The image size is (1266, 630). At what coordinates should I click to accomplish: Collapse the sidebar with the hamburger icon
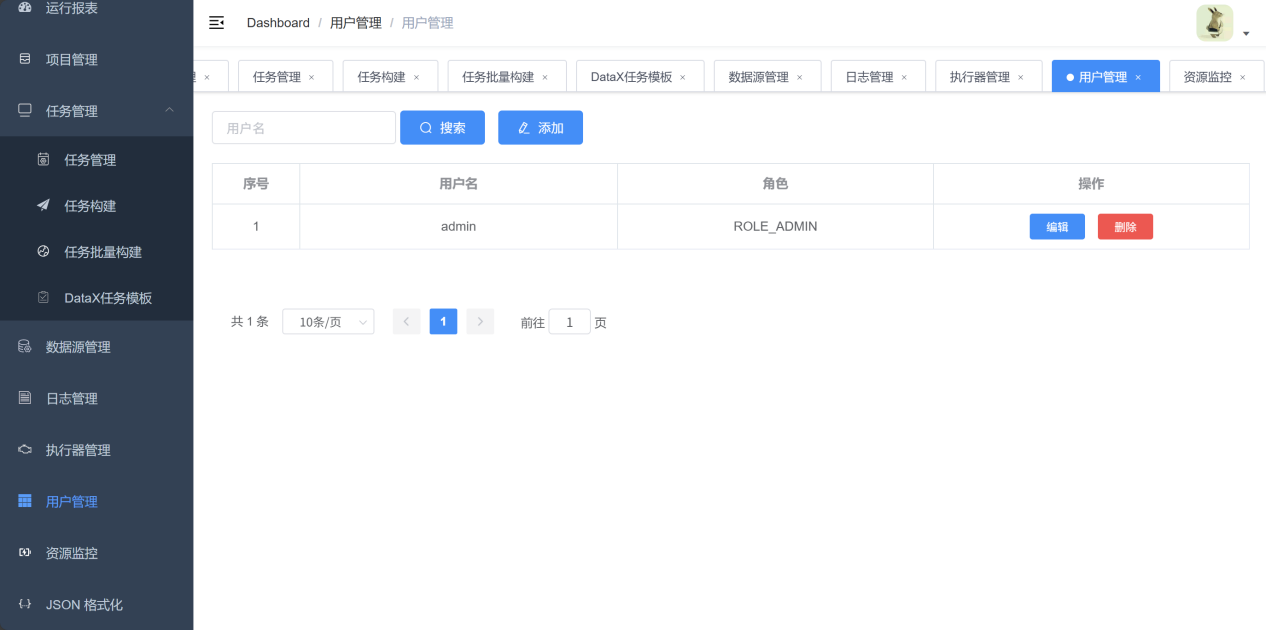pos(216,22)
